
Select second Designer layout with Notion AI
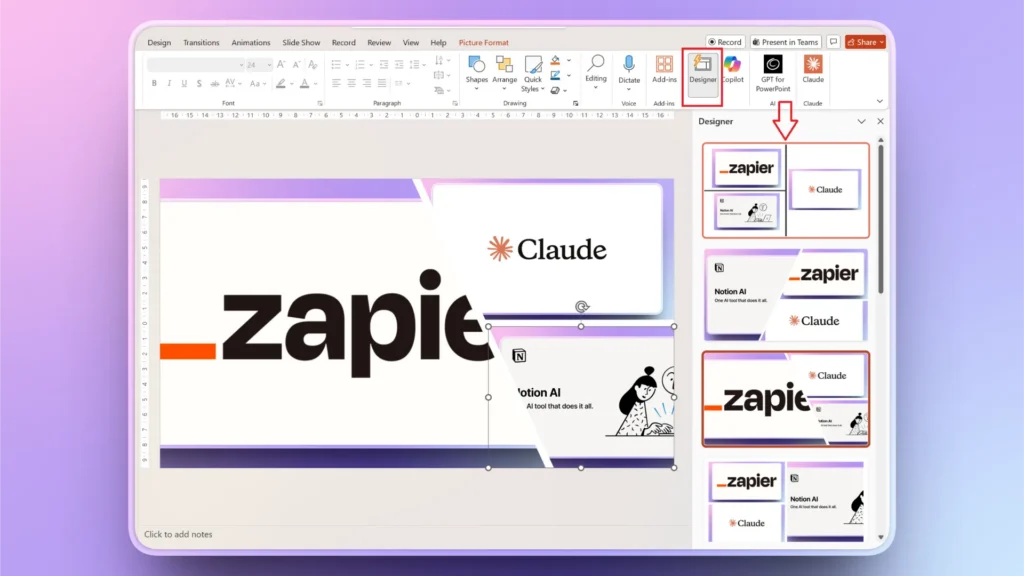pos(786,295)
